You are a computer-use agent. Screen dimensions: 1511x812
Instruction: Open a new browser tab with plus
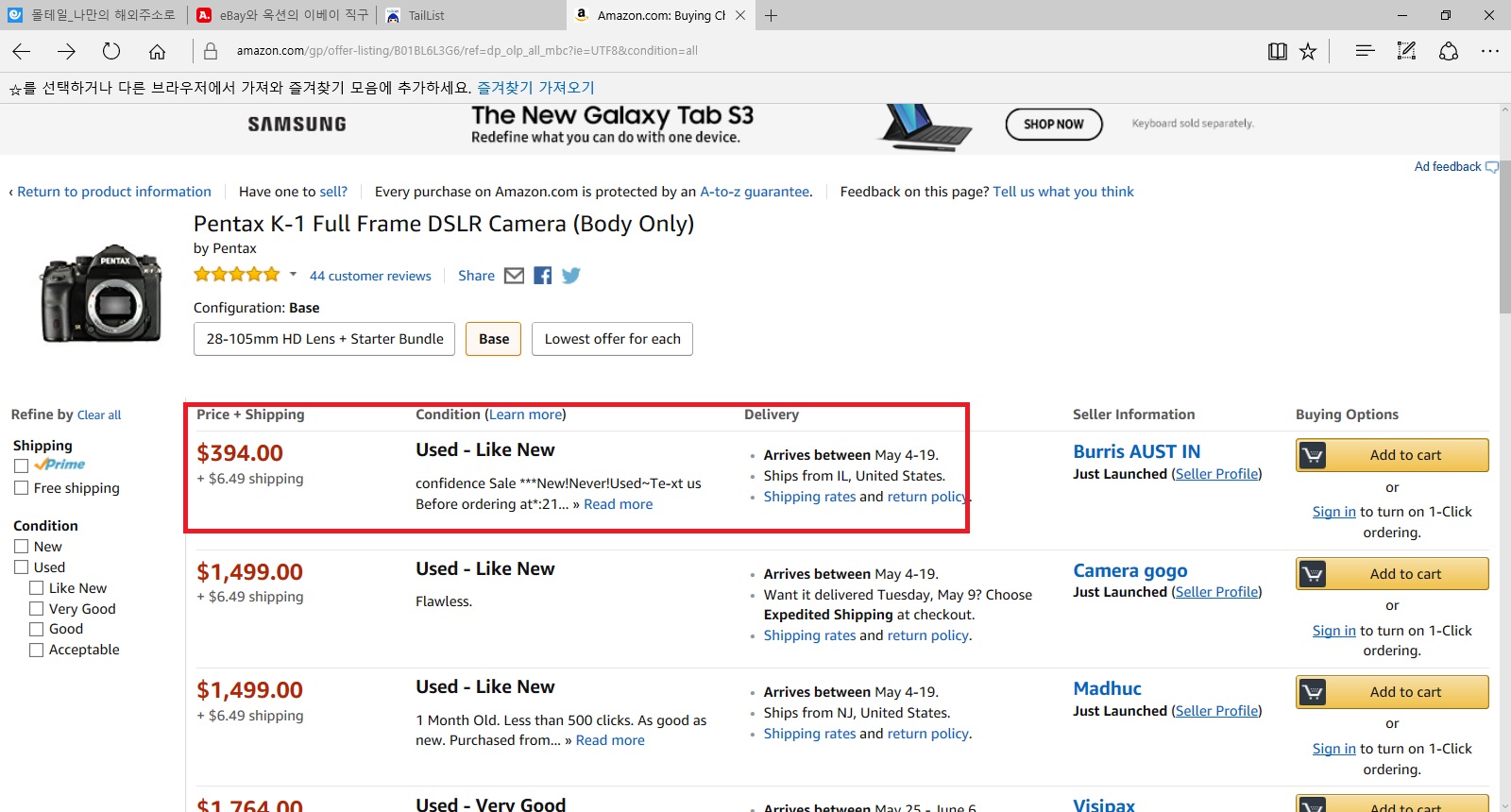(771, 15)
